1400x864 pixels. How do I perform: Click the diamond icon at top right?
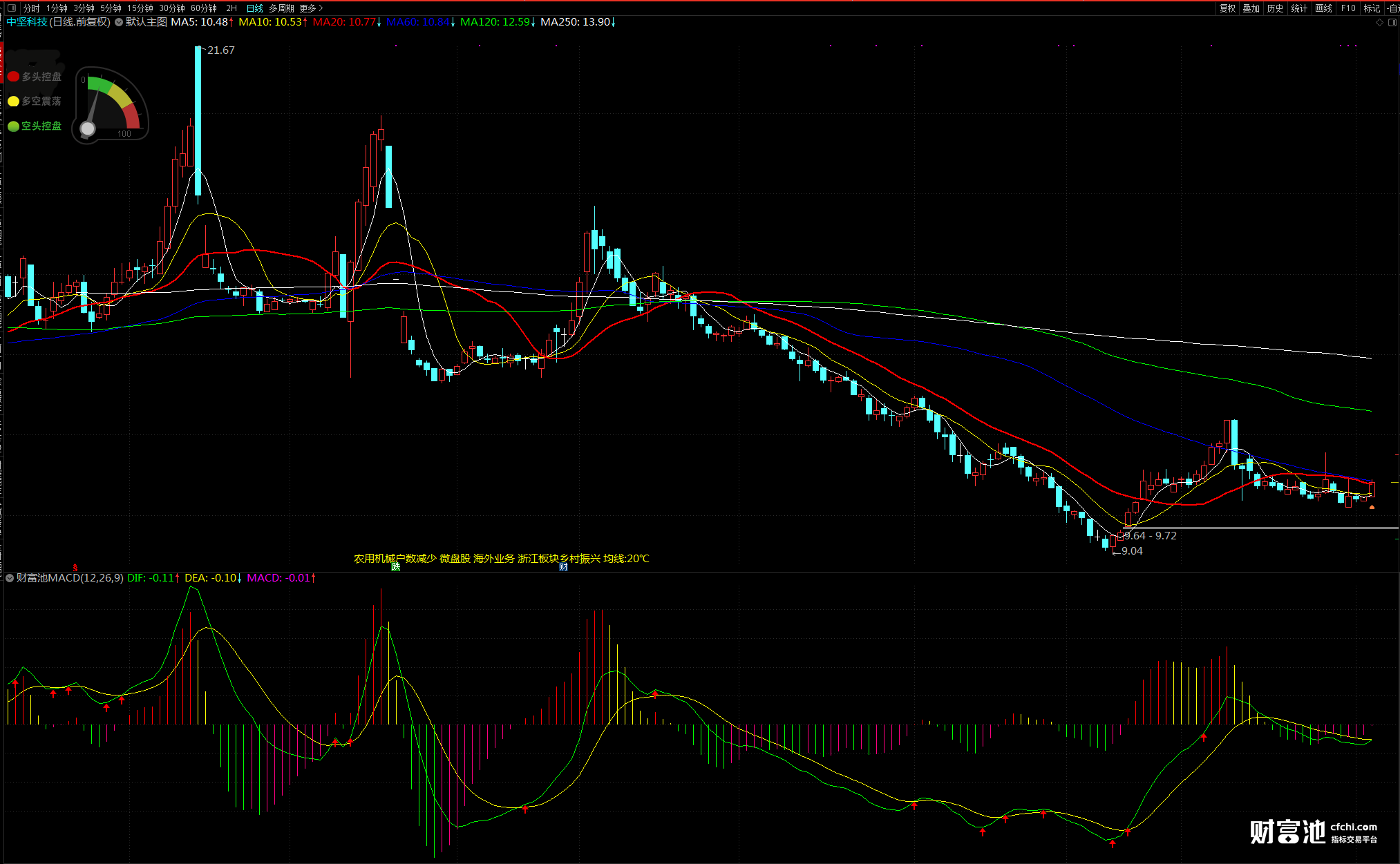[1380, 23]
